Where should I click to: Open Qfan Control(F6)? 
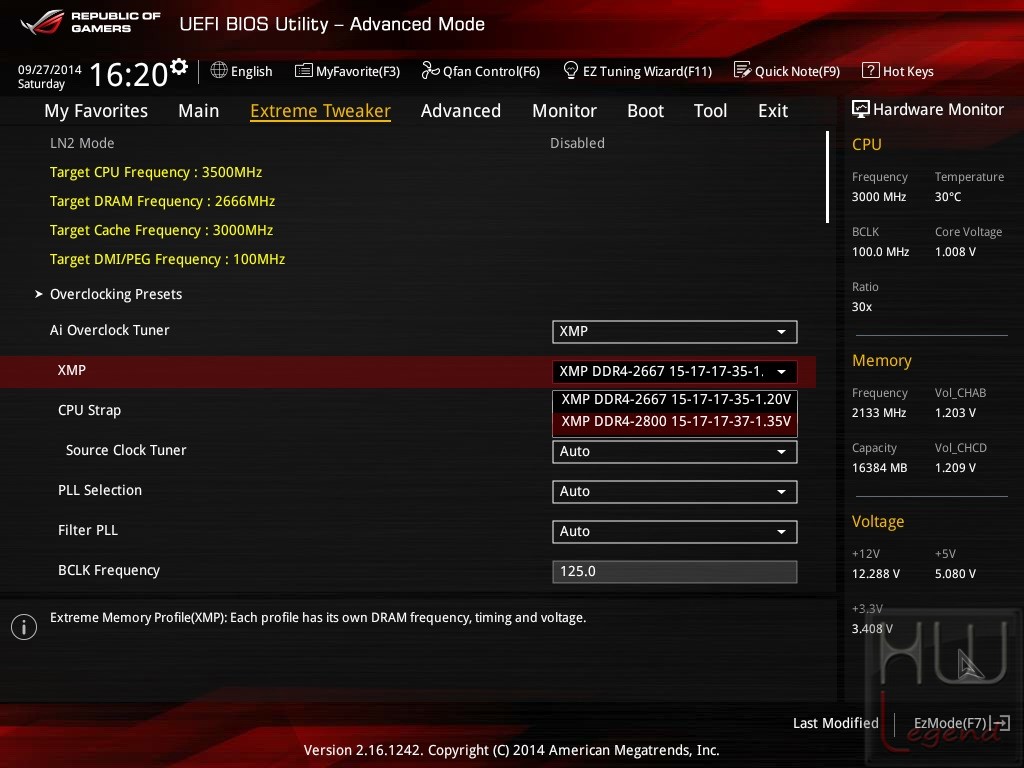point(481,71)
